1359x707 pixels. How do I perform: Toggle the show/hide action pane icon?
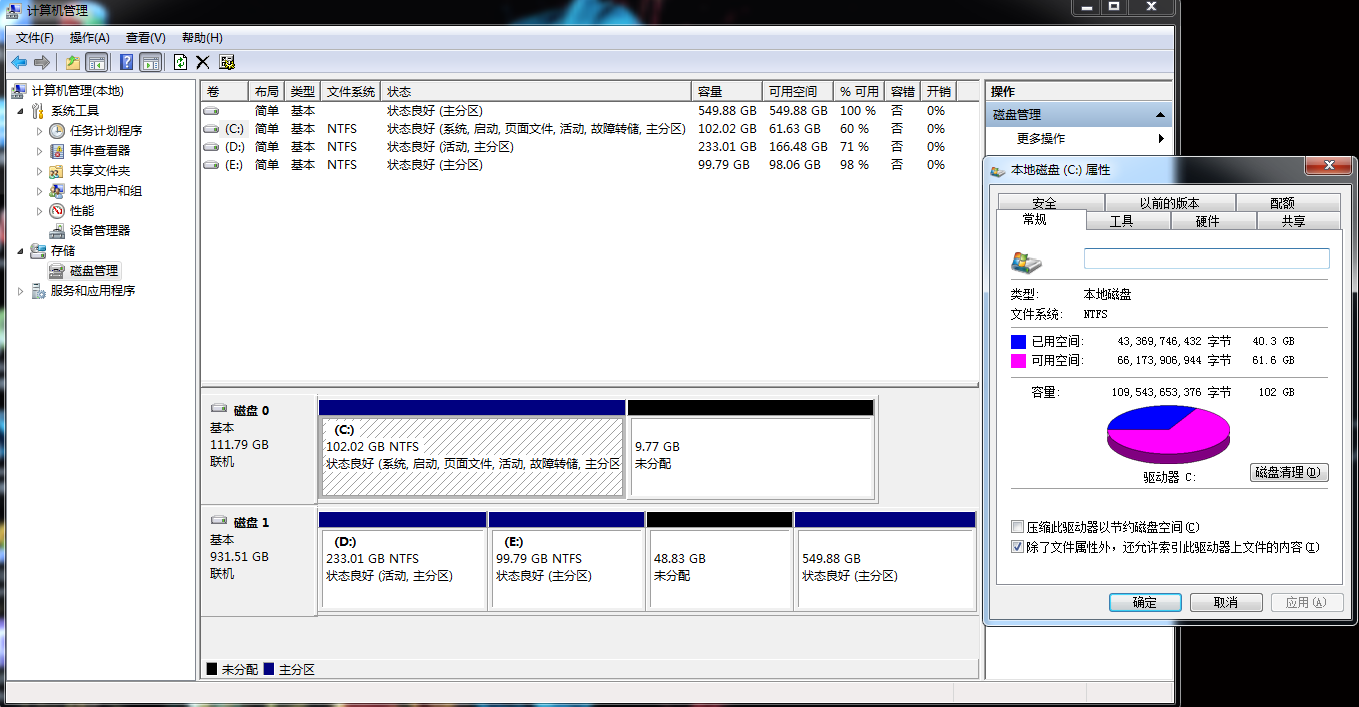tap(150, 62)
